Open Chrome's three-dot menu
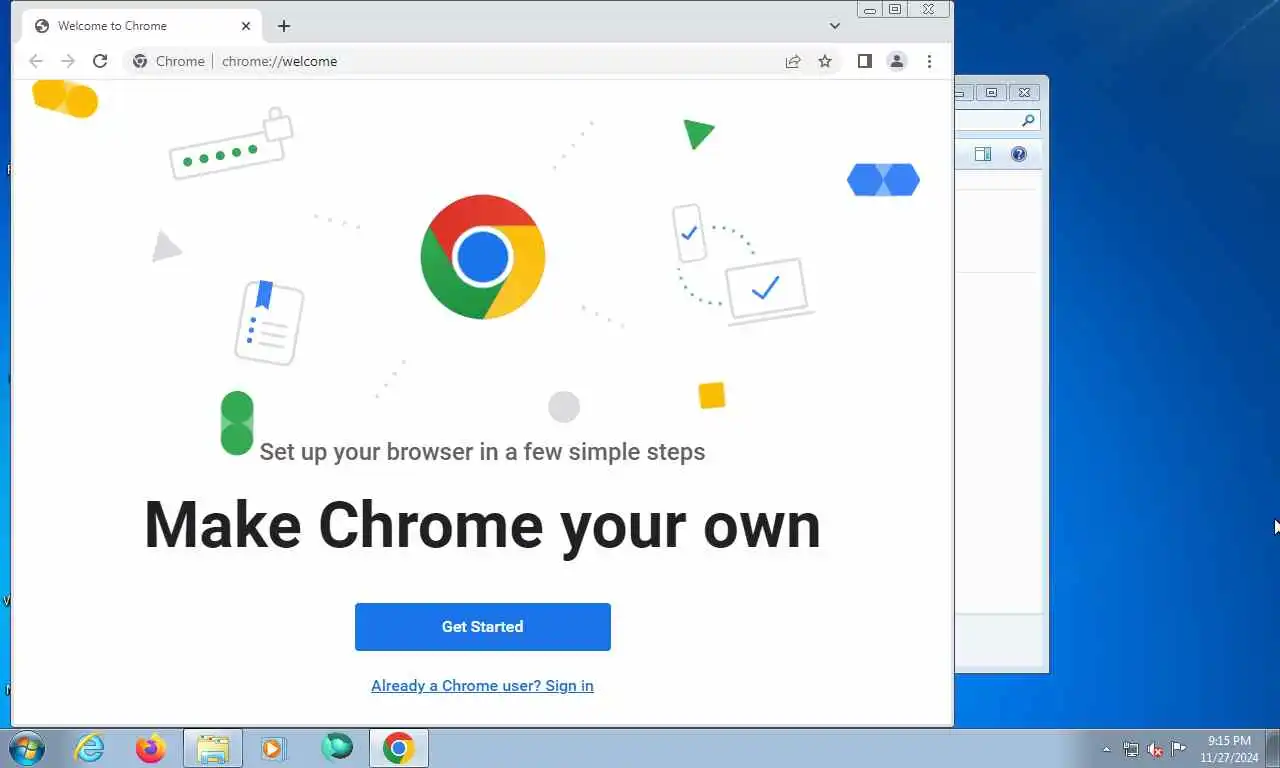The height and width of the screenshot is (768, 1280). (929, 61)
